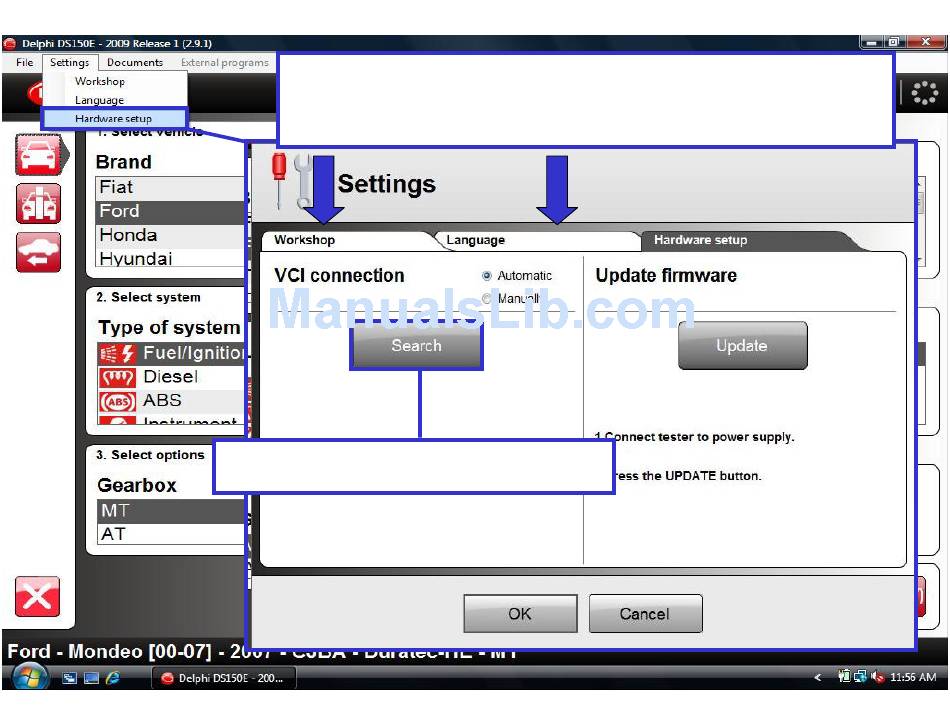
Task: Select Hyundai in the Brand list
Action: [x=170, y=258]
